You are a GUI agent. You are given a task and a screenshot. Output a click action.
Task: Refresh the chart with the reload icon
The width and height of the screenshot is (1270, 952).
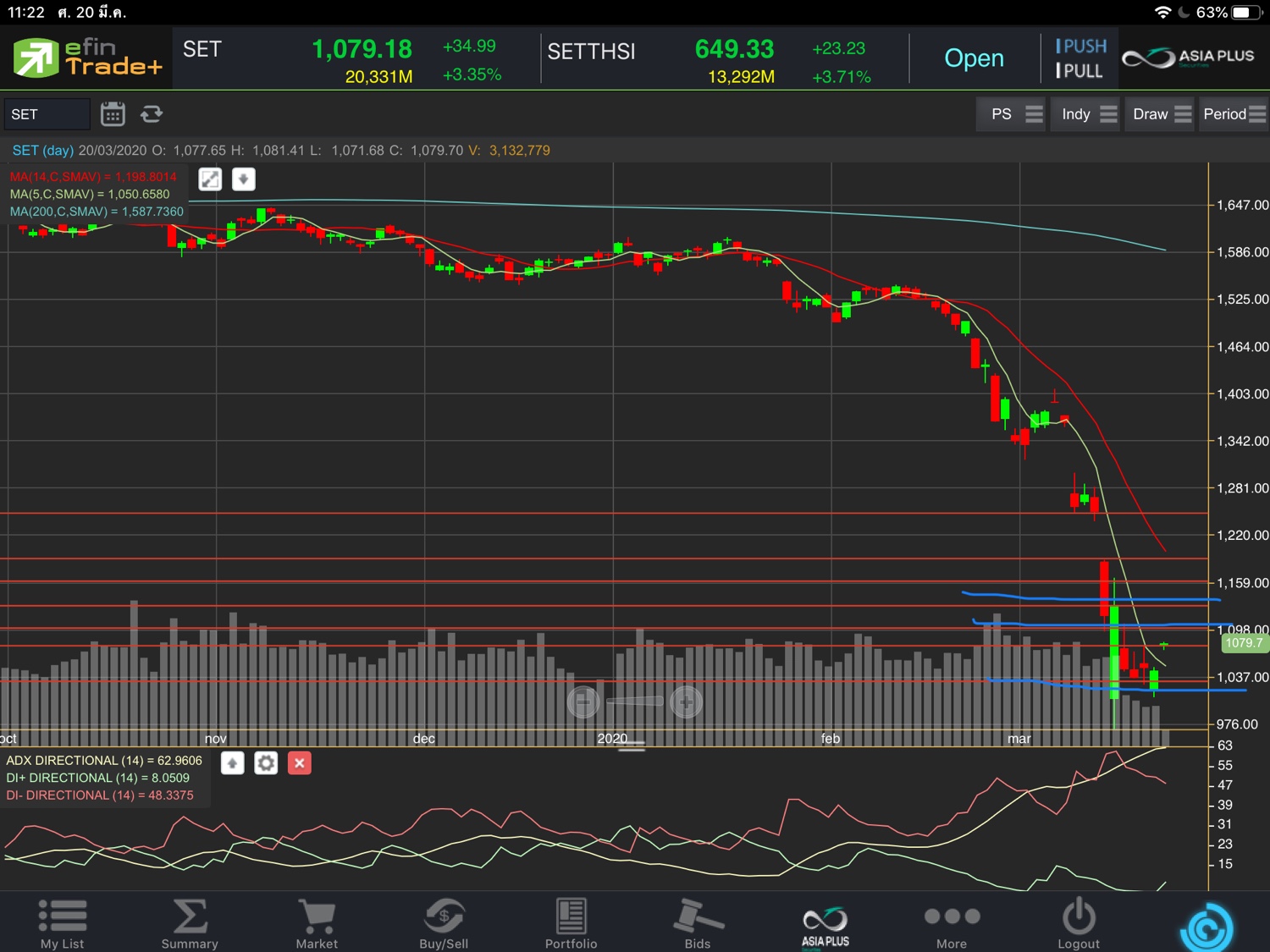(x=152, y=113)
